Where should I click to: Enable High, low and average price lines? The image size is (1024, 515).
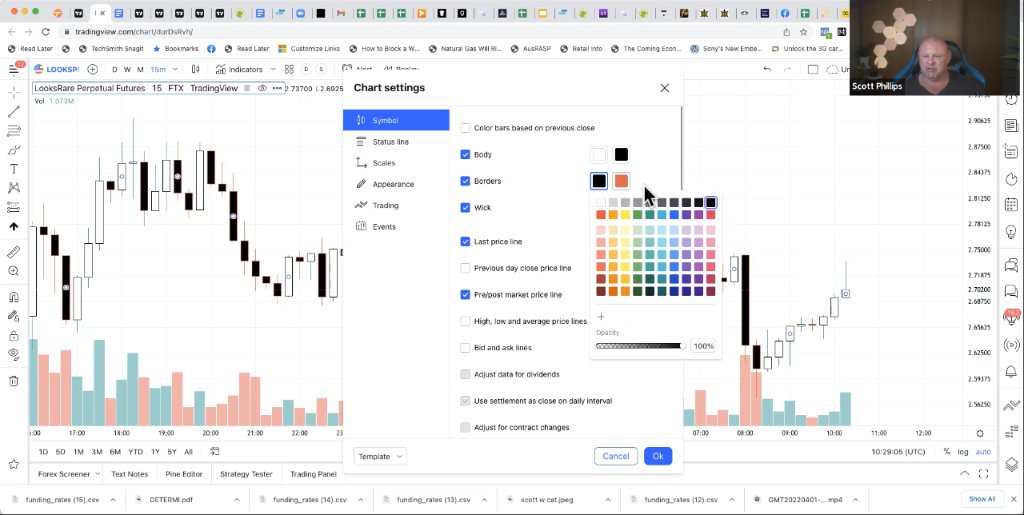pyautogui.click(x=465, y=321)
